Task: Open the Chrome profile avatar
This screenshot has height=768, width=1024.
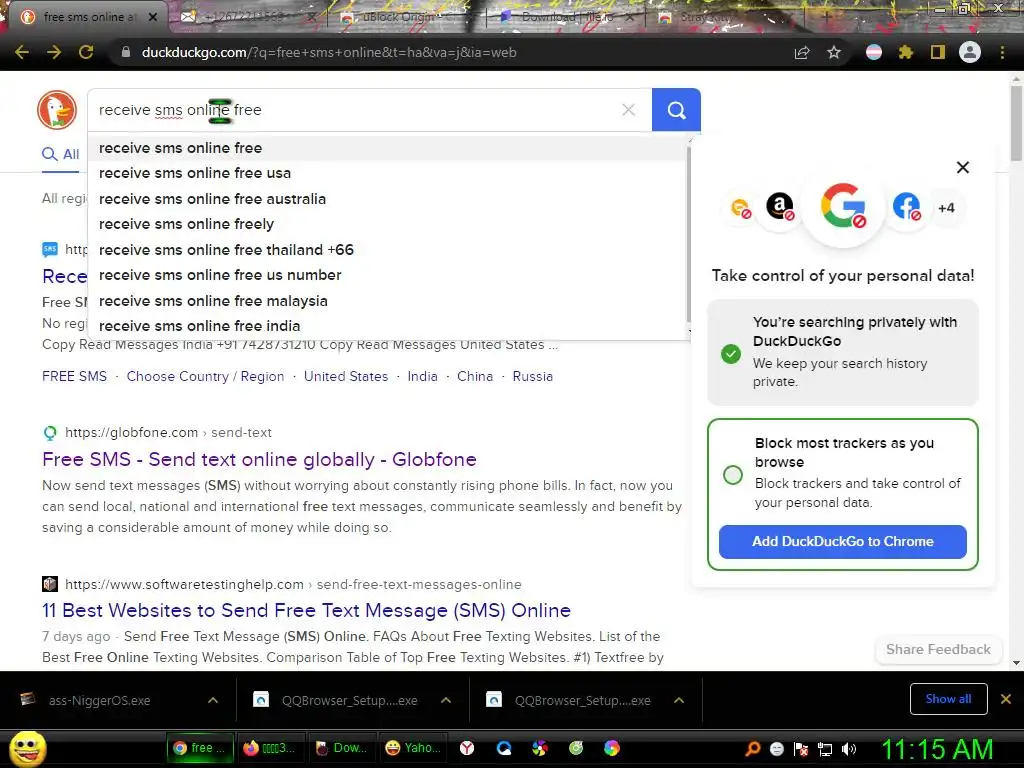Action: [970, 52]
